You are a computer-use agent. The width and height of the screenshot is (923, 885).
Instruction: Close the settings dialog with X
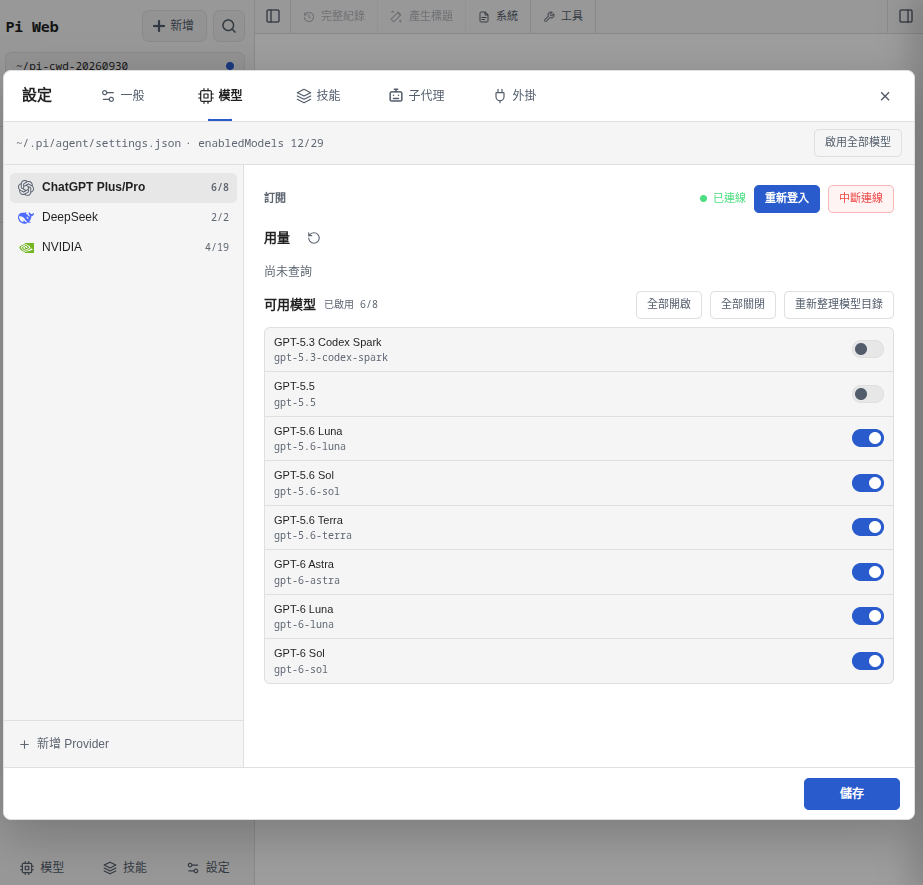pos(885,96)
